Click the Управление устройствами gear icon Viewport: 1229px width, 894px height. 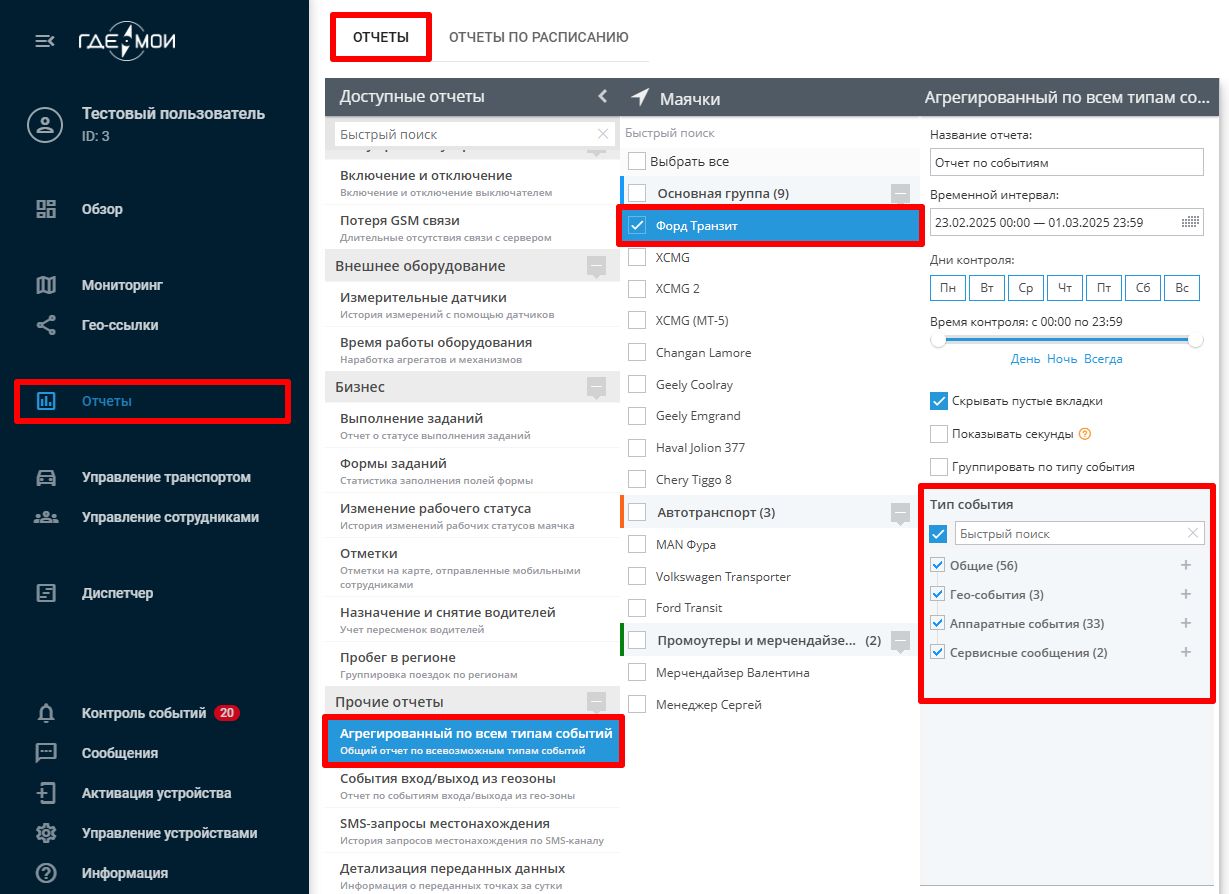[46, 833]
